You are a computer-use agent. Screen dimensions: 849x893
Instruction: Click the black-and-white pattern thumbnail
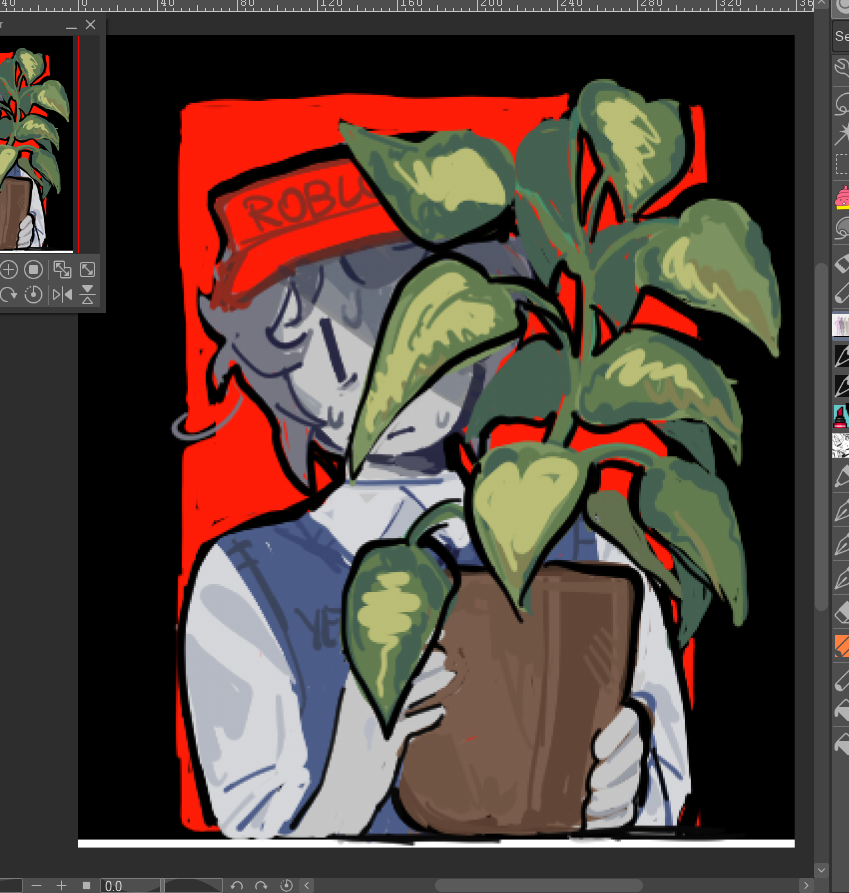(841, 446)
